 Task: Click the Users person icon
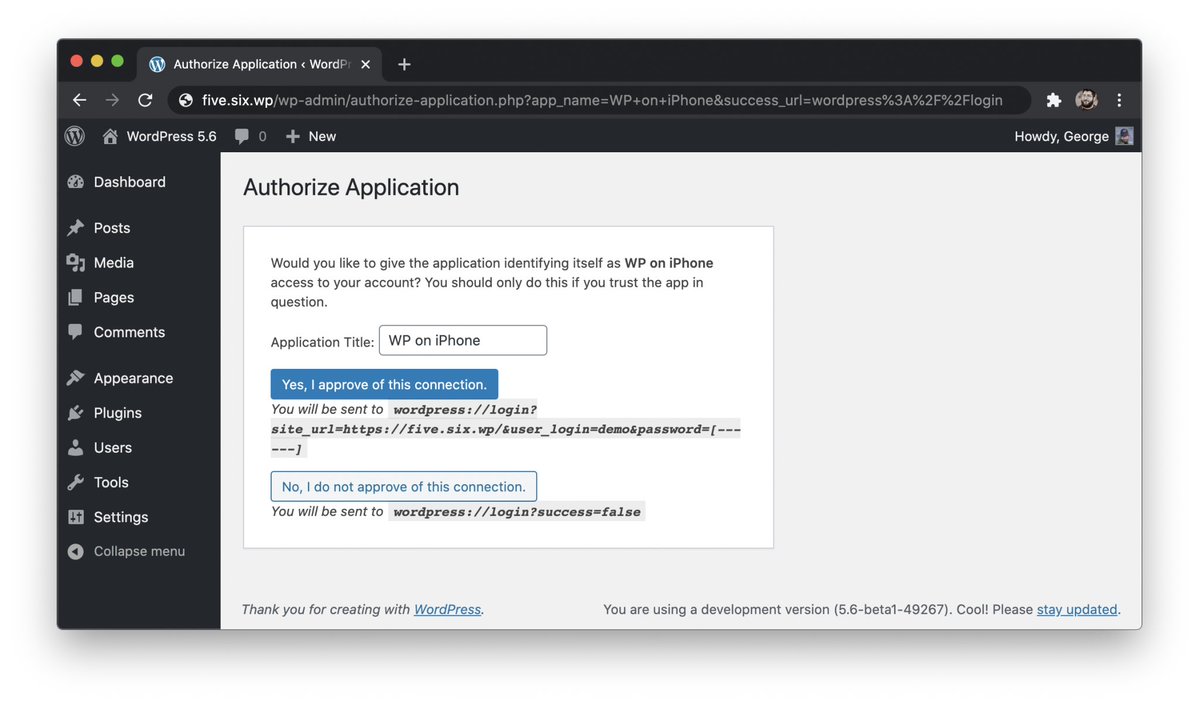[x=75, y=447]
